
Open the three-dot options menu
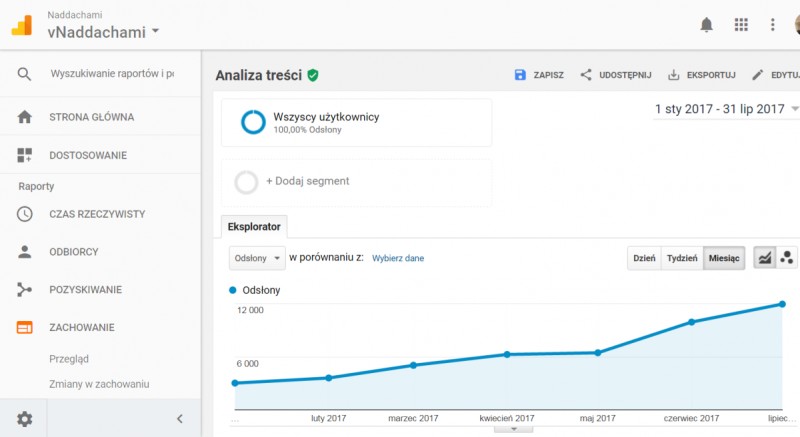(x=772, y=24)
